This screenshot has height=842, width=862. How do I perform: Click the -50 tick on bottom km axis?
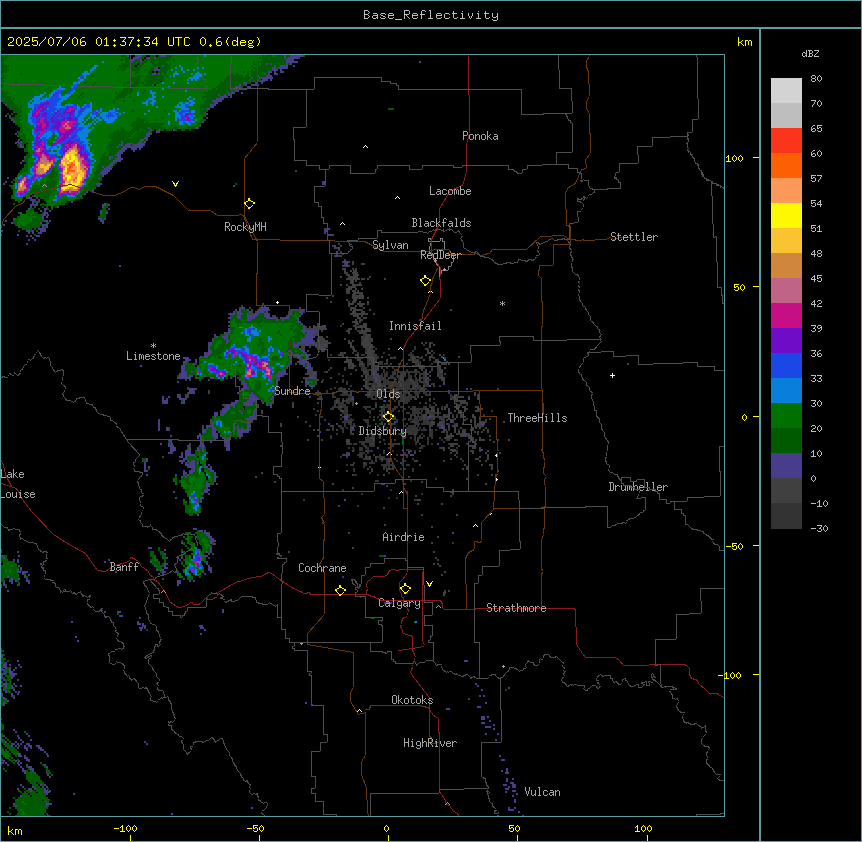pyautogui.click(x=255, y=828)
